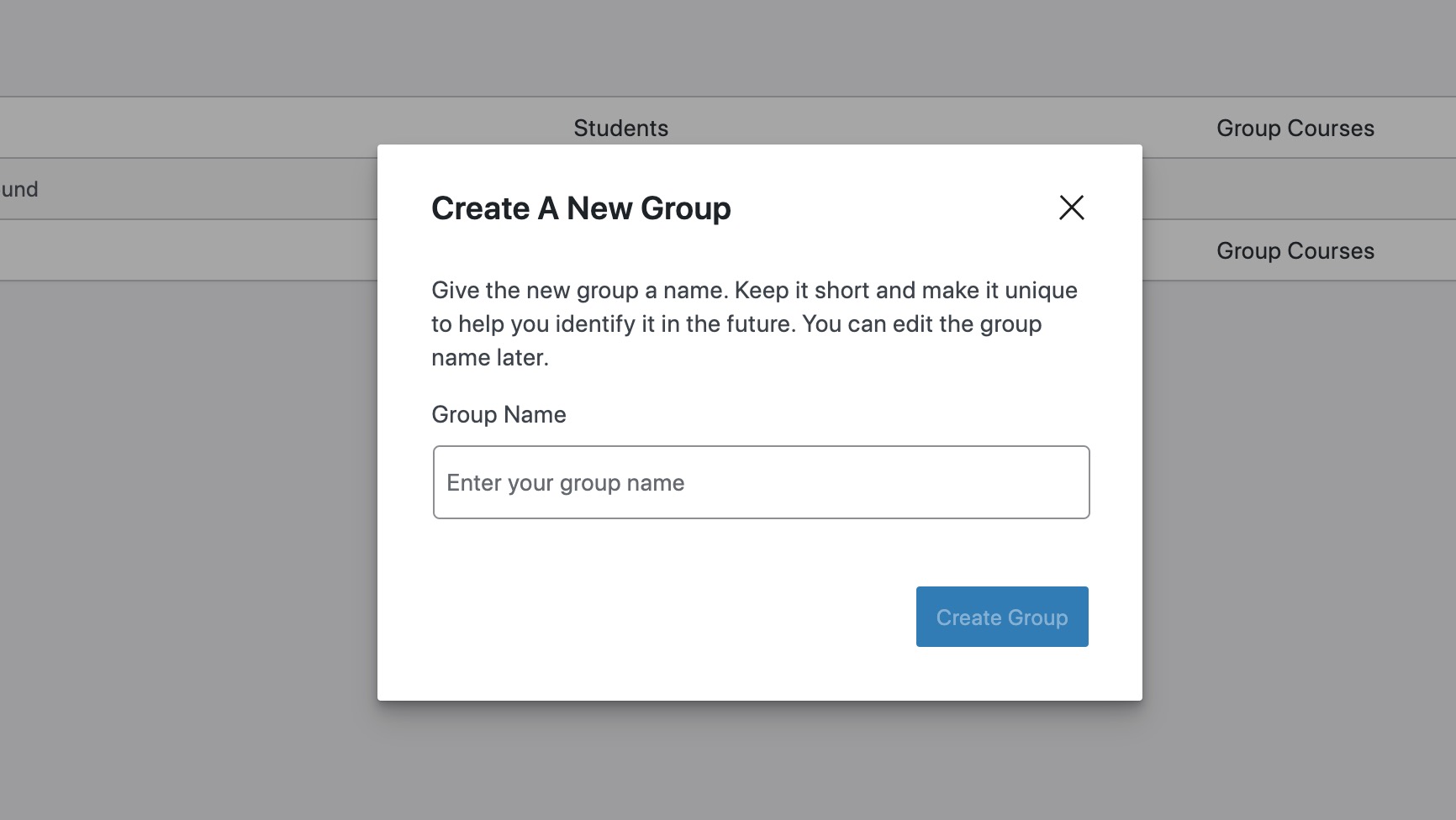Click the close icon in the modal corner
This screenshot has height=820, width=1456.
click(x=1071, y=208)
